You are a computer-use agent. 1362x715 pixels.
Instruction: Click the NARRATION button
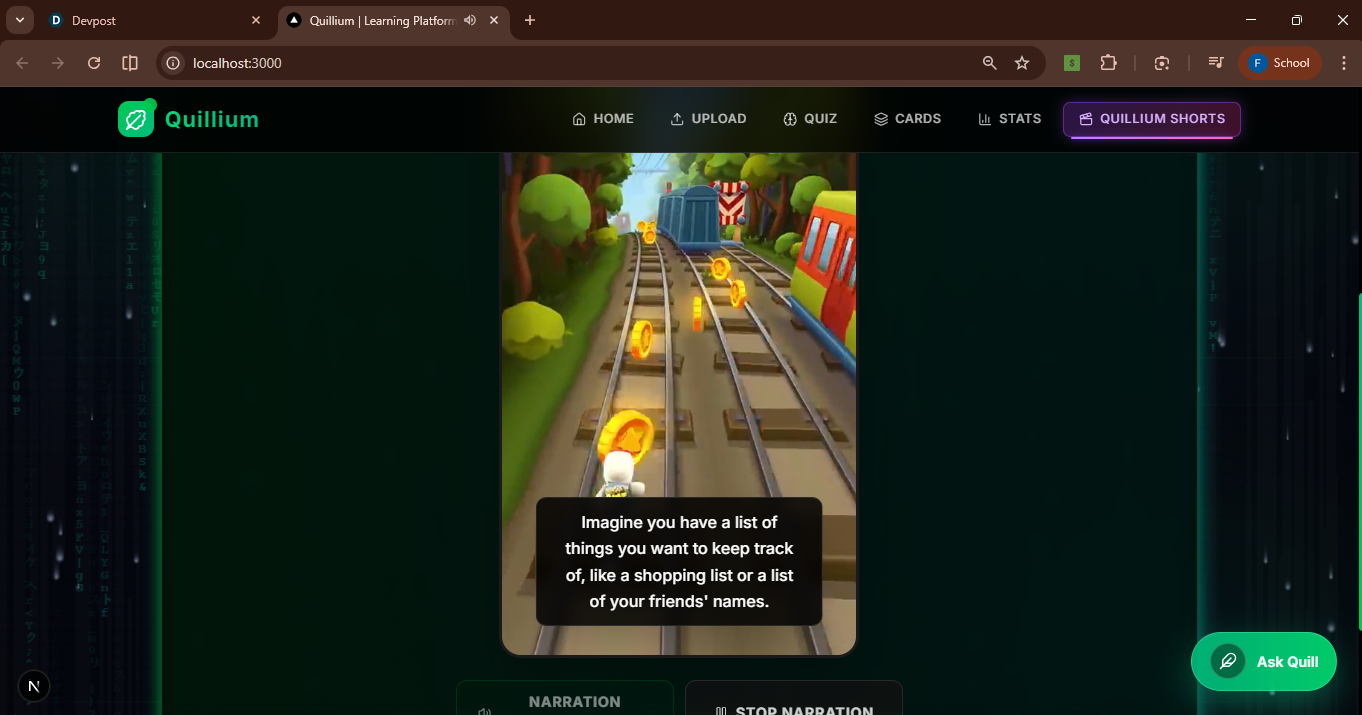(565, 699)
